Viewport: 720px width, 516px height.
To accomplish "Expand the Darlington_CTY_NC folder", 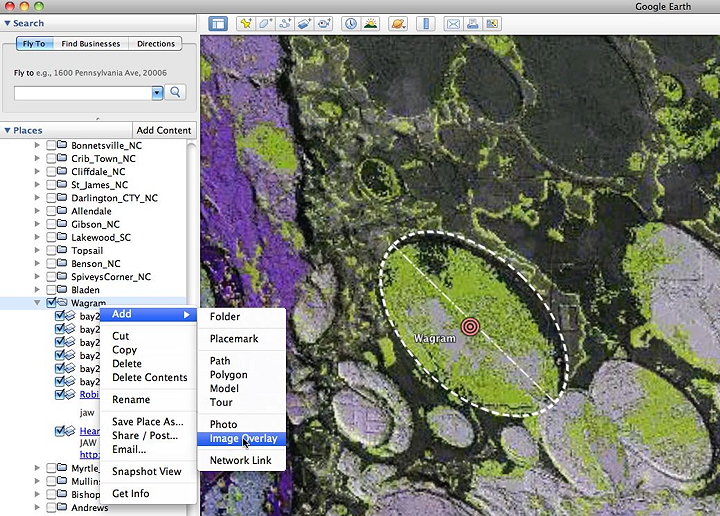I will 38,198.
